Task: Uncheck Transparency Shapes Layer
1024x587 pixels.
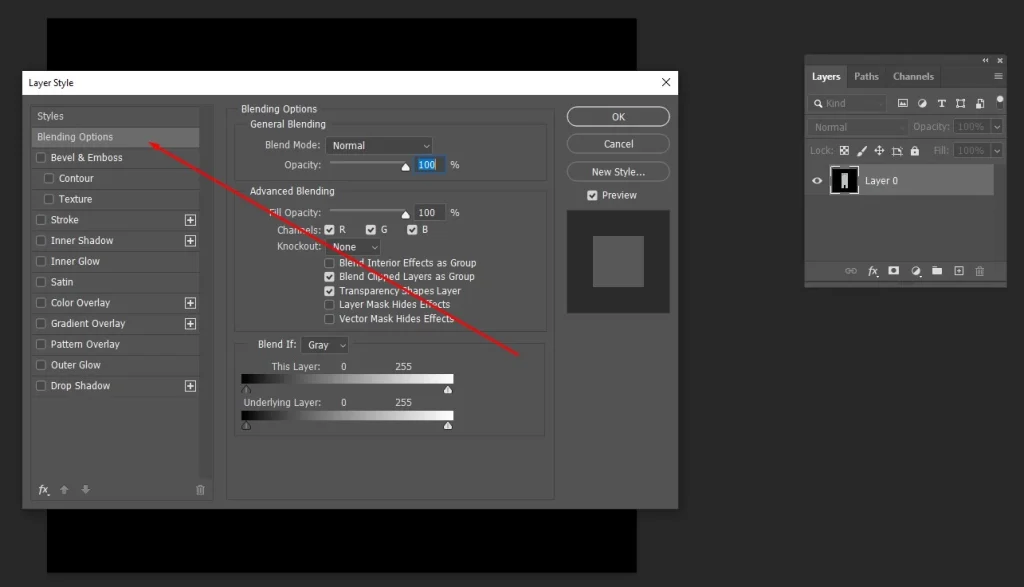Action: click(x=330, y=290)
